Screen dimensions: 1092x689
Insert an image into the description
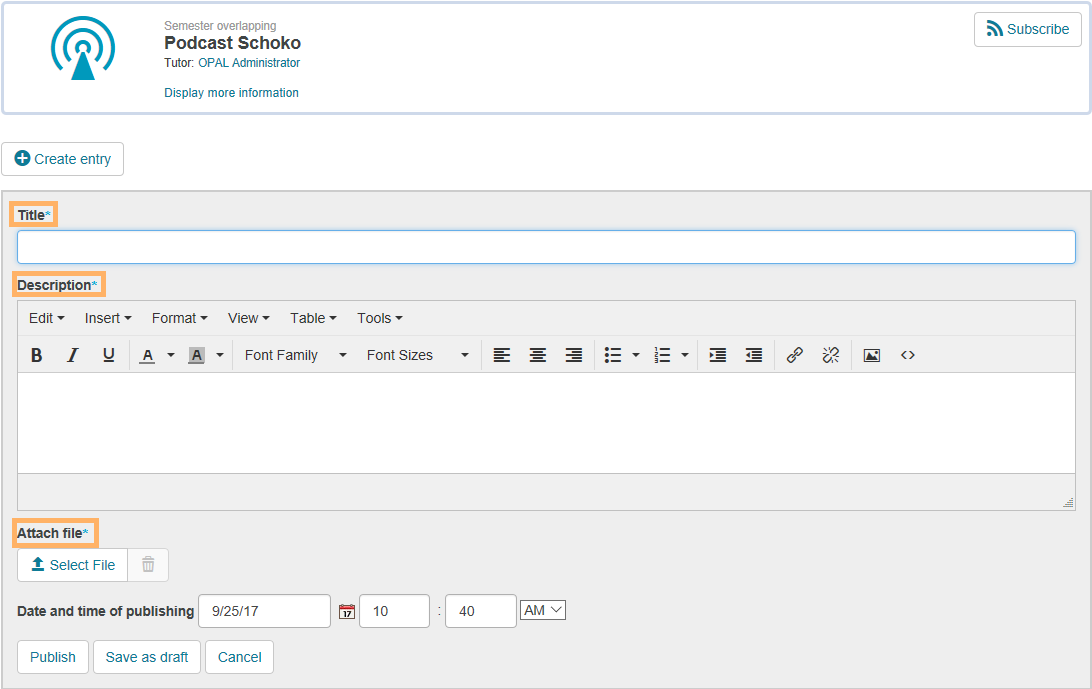click(872, 355)
